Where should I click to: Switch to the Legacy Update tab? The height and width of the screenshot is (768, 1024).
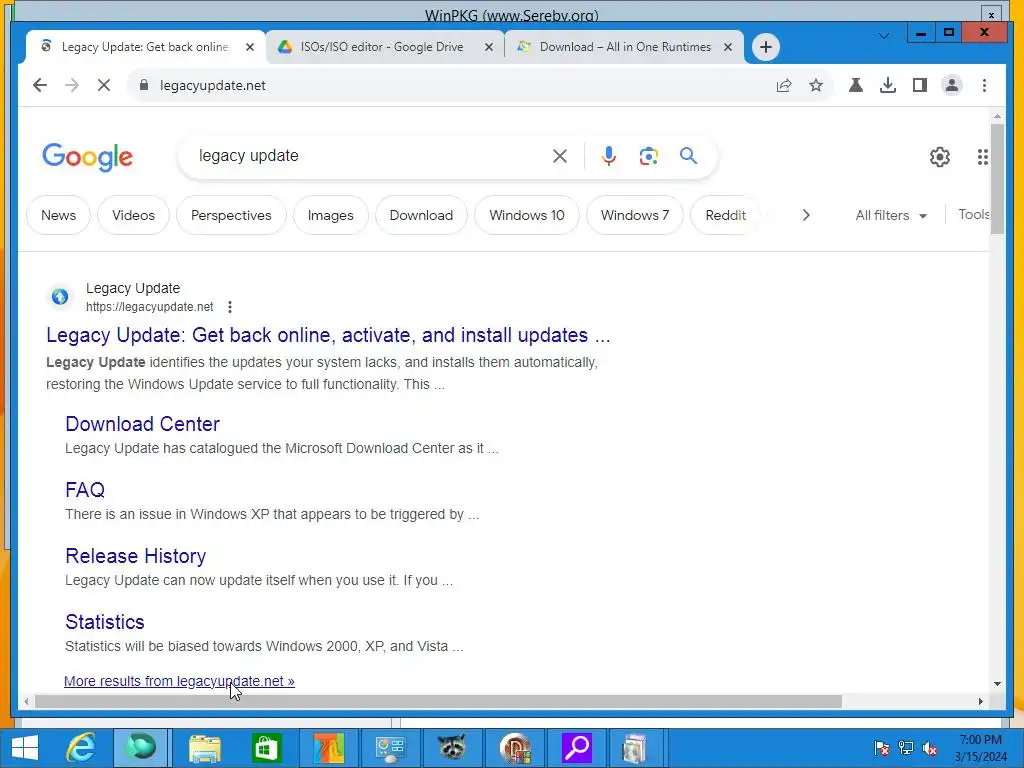click(145, 47)
